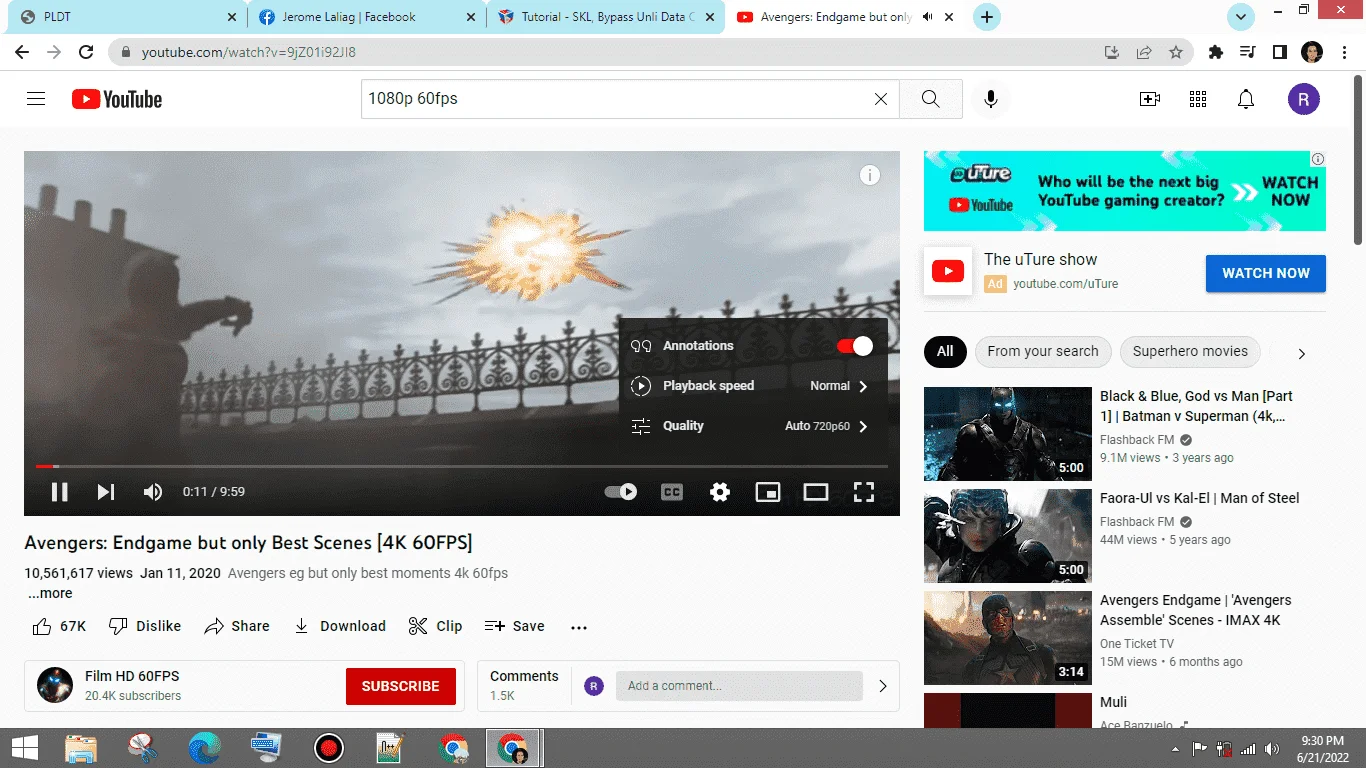The width and height of the screenshot is (1366, 768).
Task: Show hidden system tray icons
Action: tap(1175, 749)
